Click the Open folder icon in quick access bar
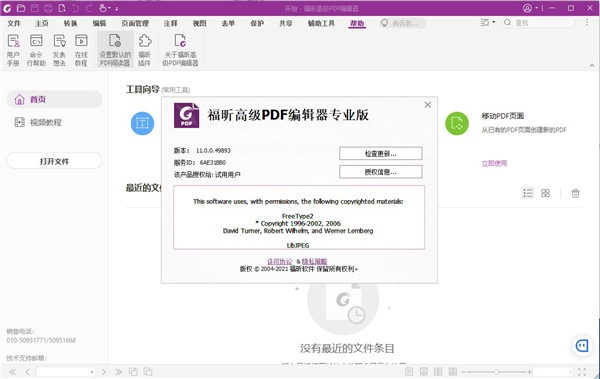 (21, 8)
